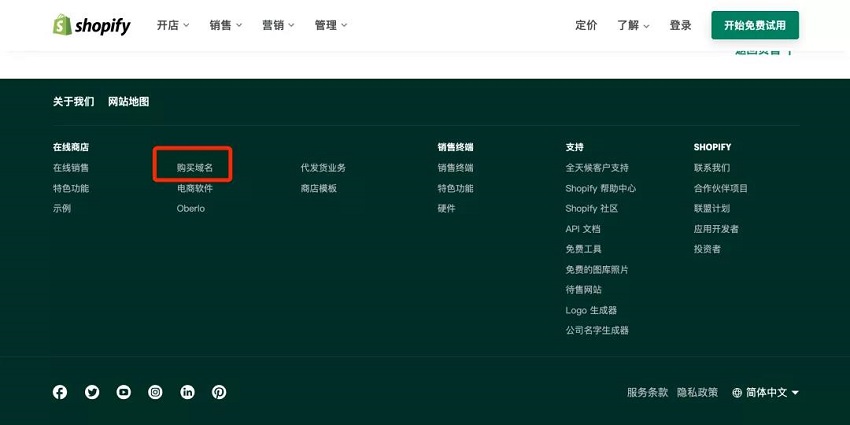Open 特色功能 under 销售终端
The width and height of the screenshot is (850, 425).
(455, 188)
